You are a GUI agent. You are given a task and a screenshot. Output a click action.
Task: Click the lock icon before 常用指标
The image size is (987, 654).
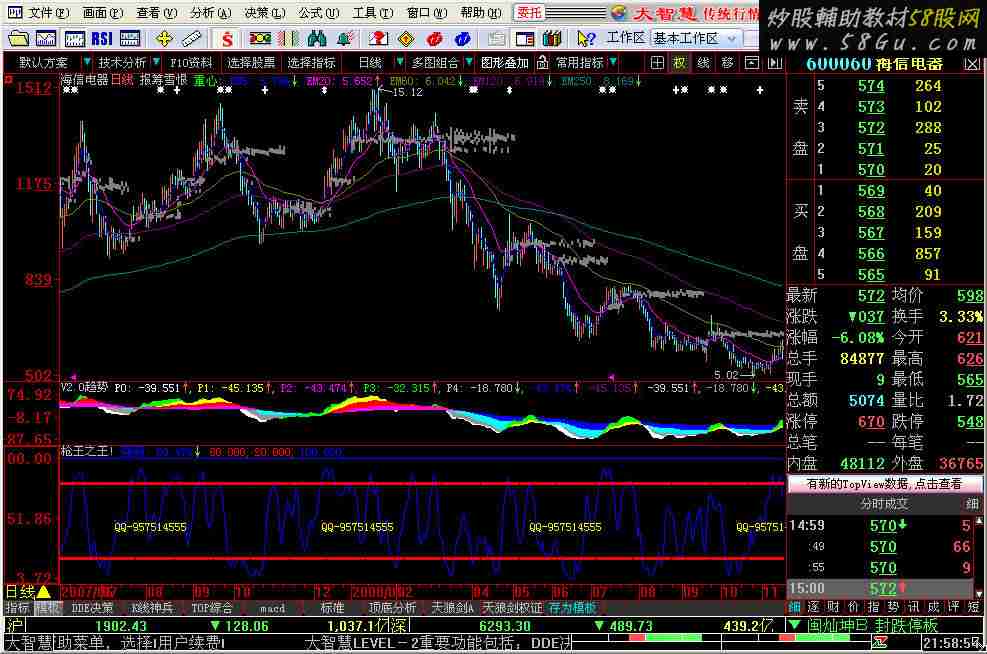click(543, 63)
